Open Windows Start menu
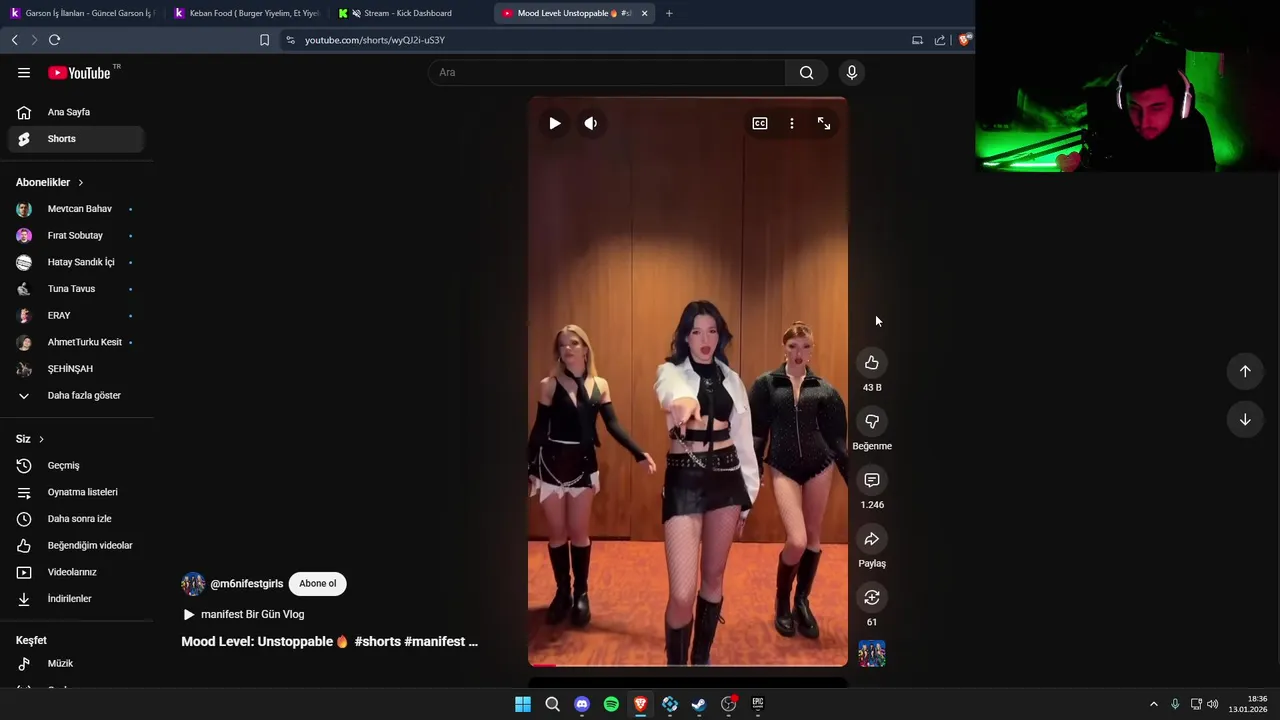 [523, 704]
